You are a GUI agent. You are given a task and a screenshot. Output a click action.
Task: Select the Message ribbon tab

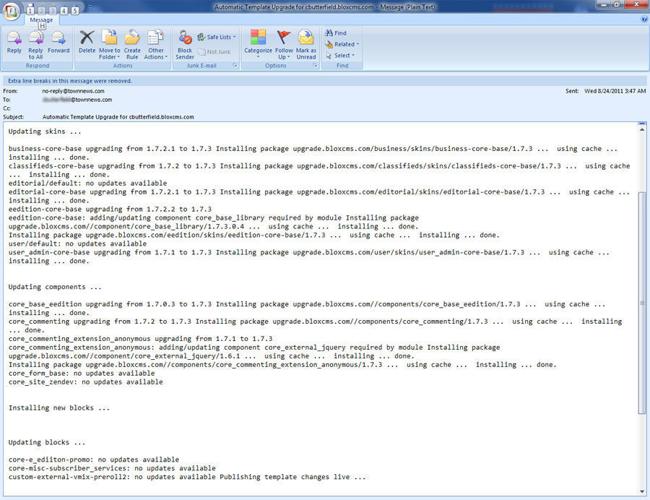[x=41, y=19]
